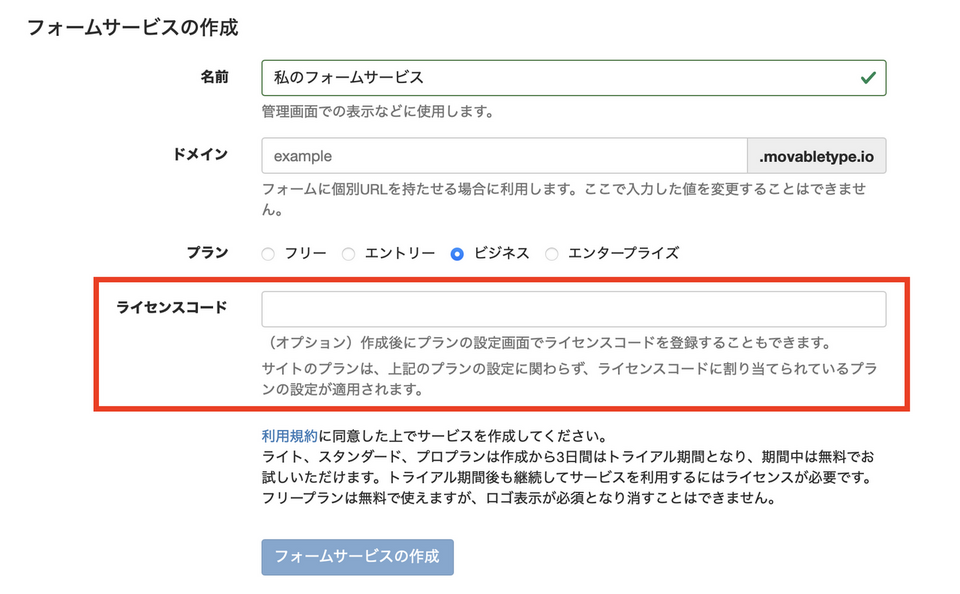Click the help text 管理画面での表示などに使用します
Viewport: 960px width, 594px height.
point(378,111)
